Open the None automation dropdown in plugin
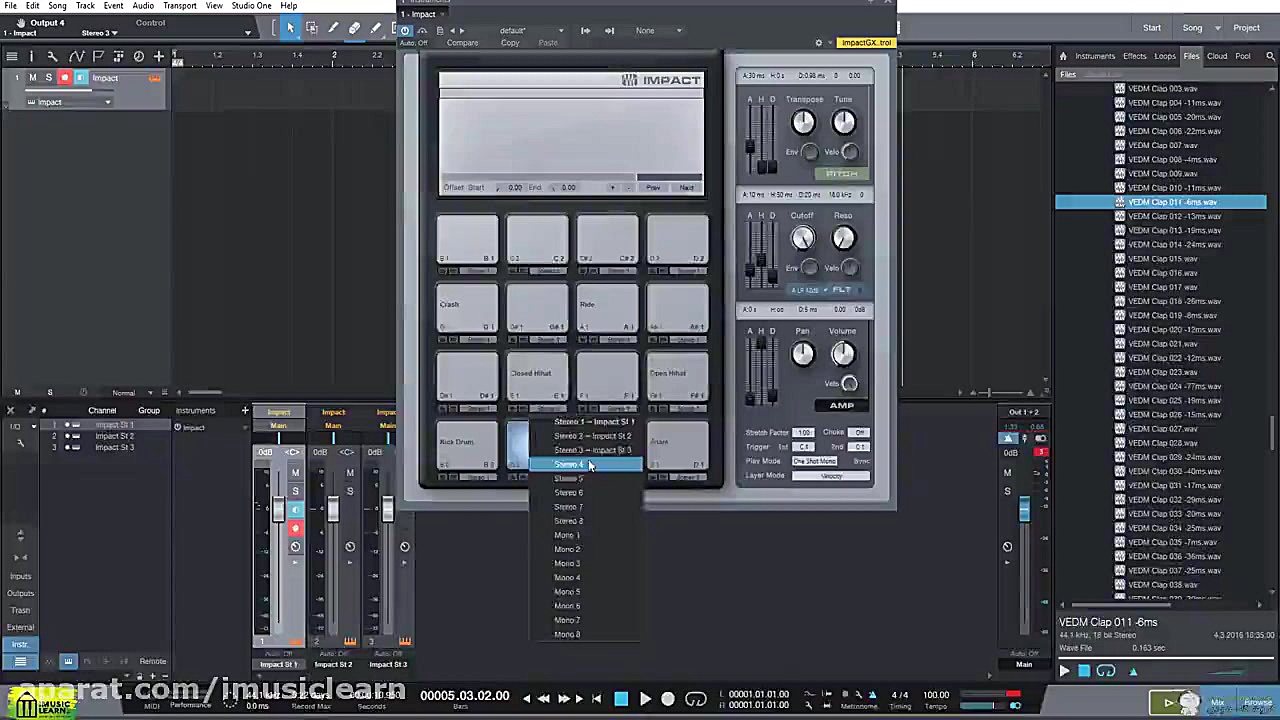Image resolution: width=1280 pixels, height=720 pixels. click(657, 31)
